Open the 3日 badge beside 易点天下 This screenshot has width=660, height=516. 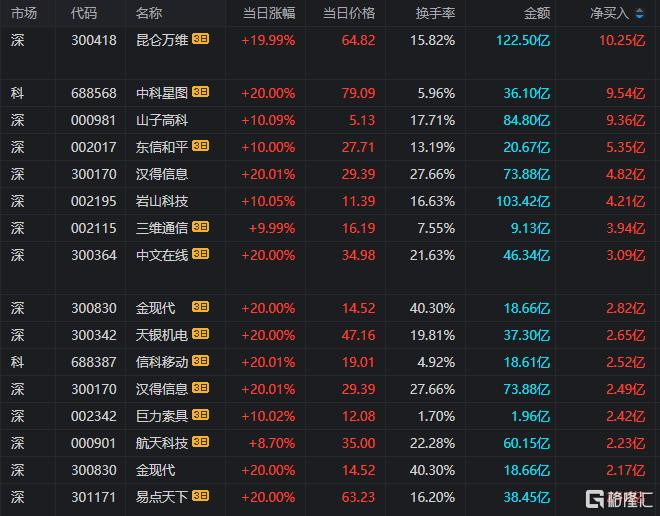coord(200,495)
